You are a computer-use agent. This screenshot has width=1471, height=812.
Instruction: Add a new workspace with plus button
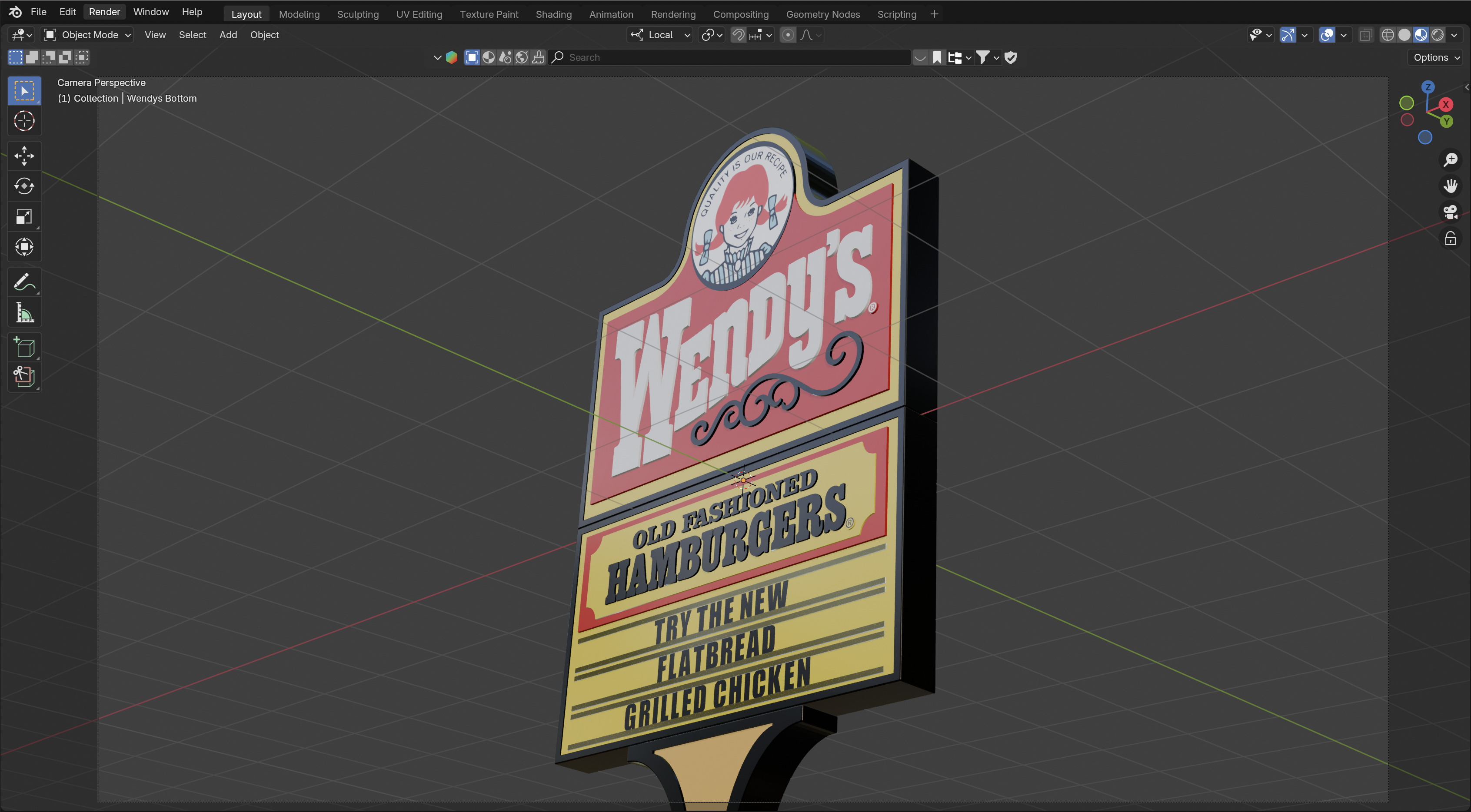point(934,14)
